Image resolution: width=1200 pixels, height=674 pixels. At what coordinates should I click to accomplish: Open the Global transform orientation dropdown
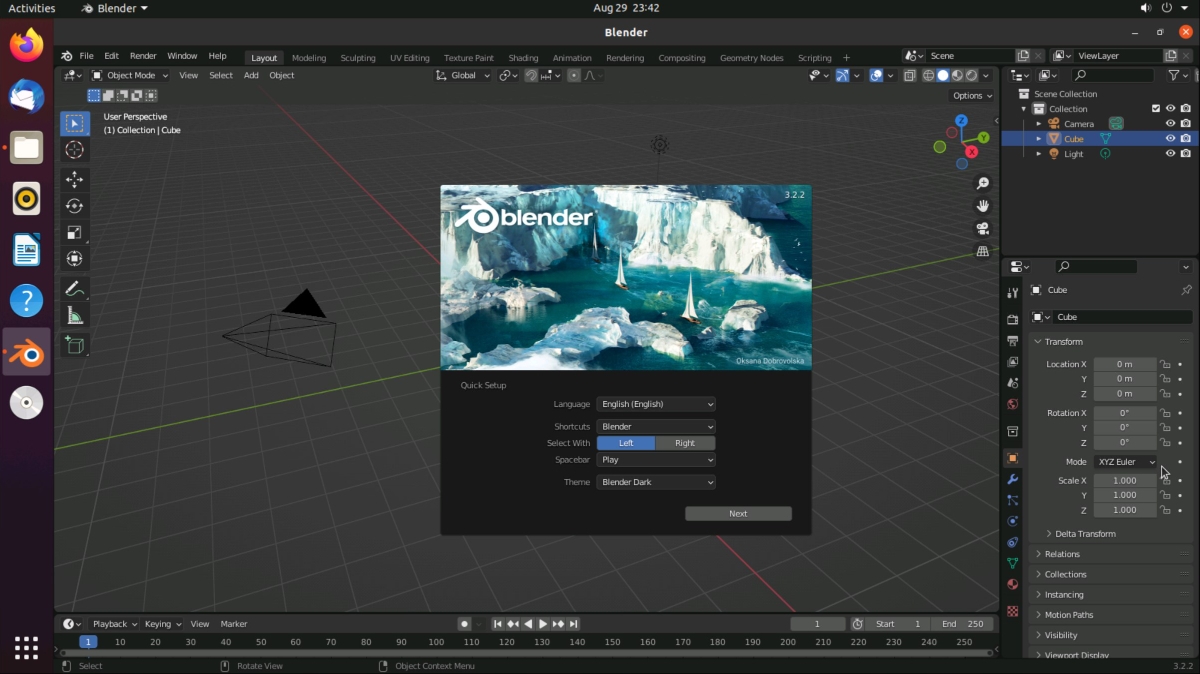464,75
